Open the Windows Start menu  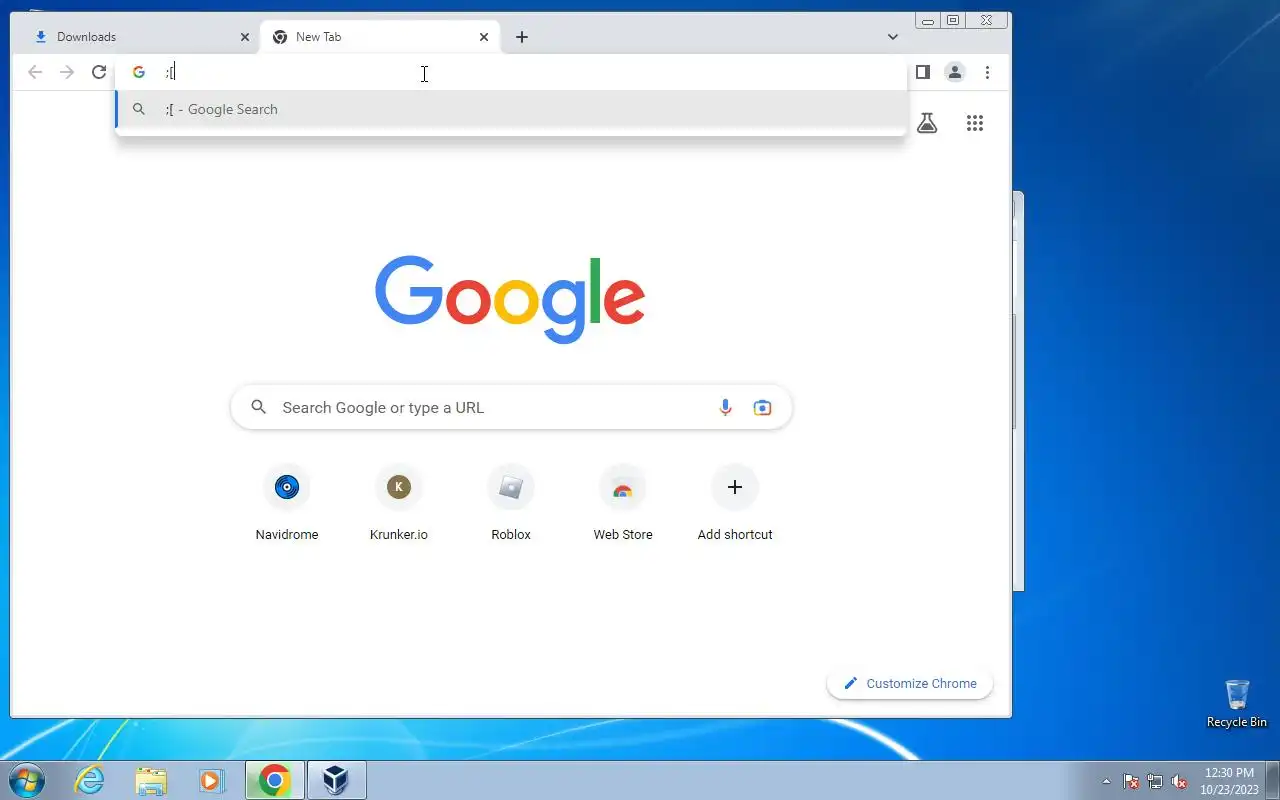coord(27,780)
